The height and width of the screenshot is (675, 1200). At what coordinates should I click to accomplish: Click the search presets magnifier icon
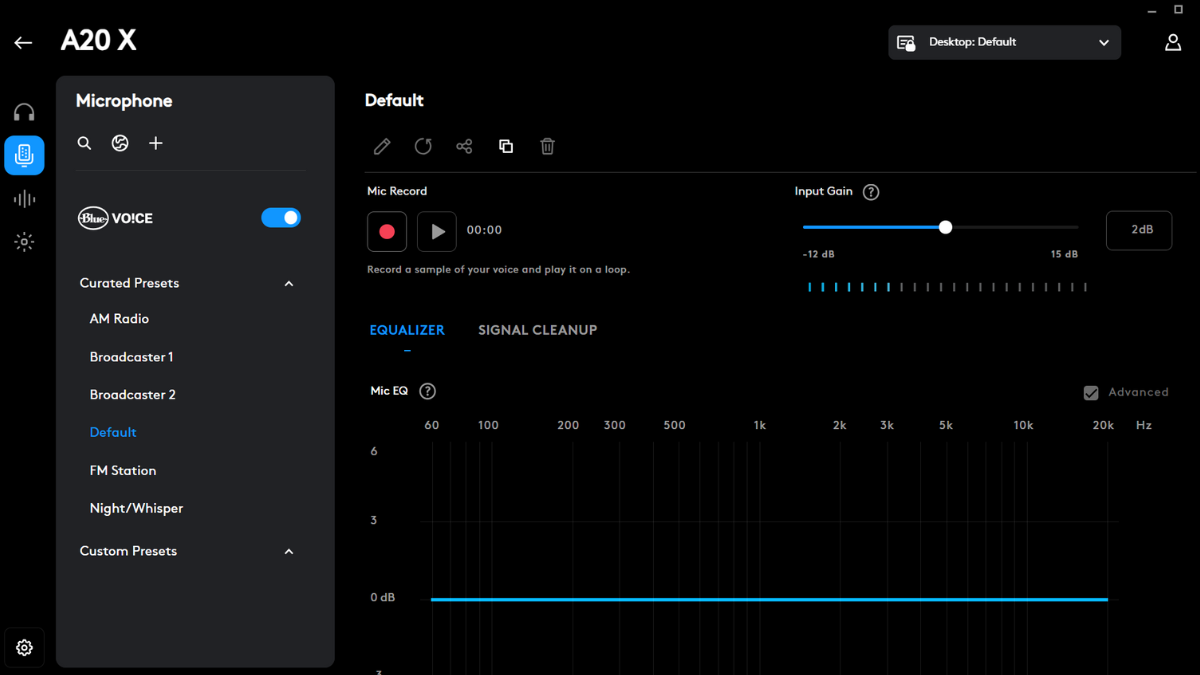point(85,144)
